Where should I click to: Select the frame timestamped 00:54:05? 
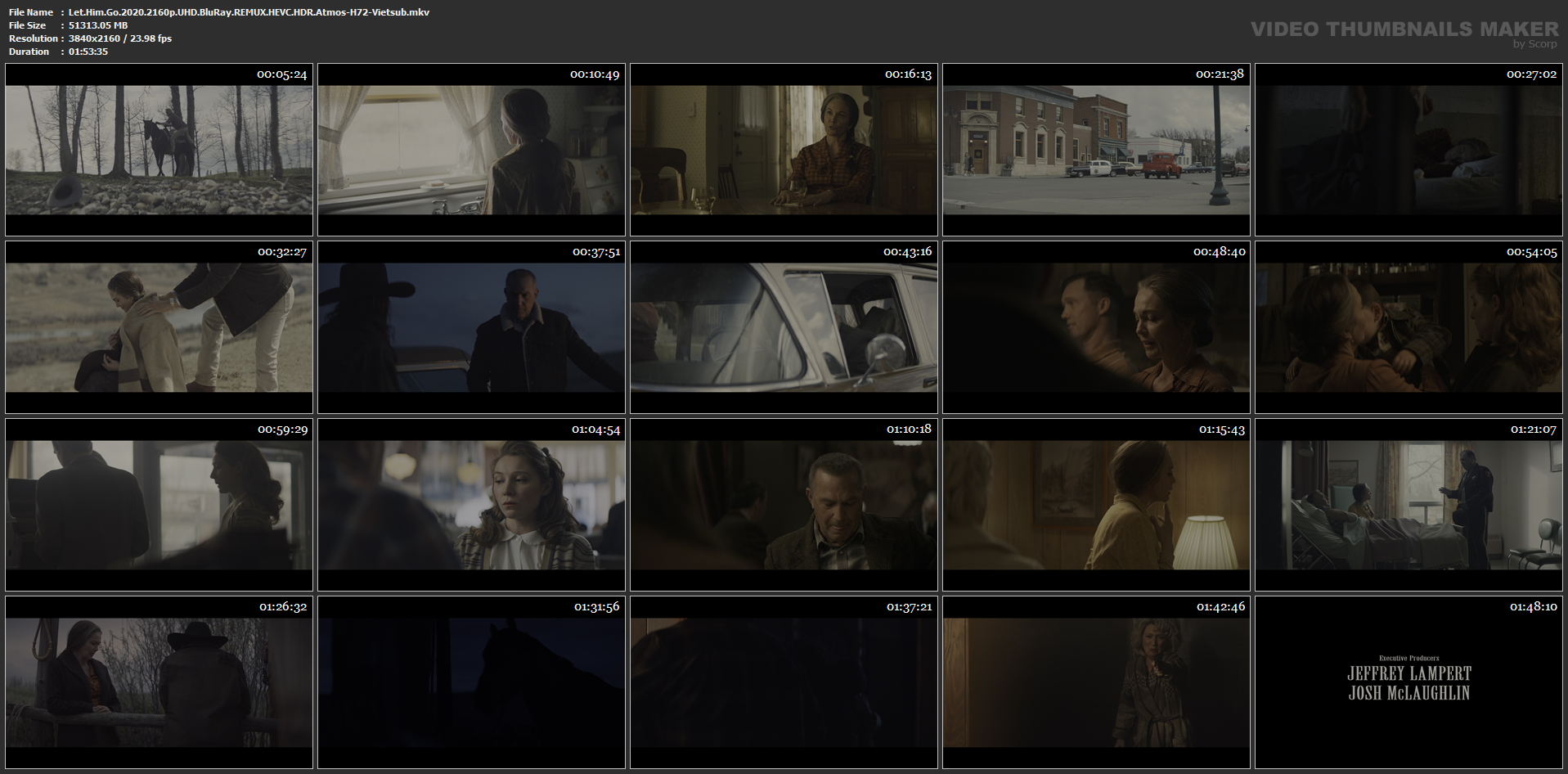click(x=1409, y=327)
